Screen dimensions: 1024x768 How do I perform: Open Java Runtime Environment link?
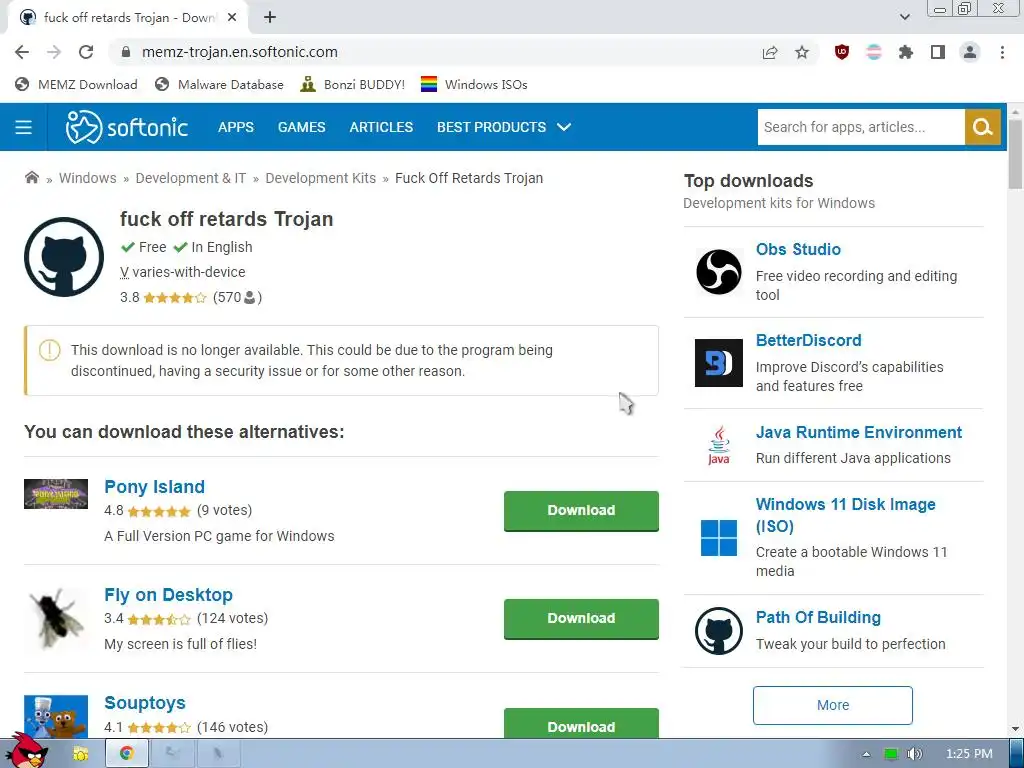click(x=859, y=432)
